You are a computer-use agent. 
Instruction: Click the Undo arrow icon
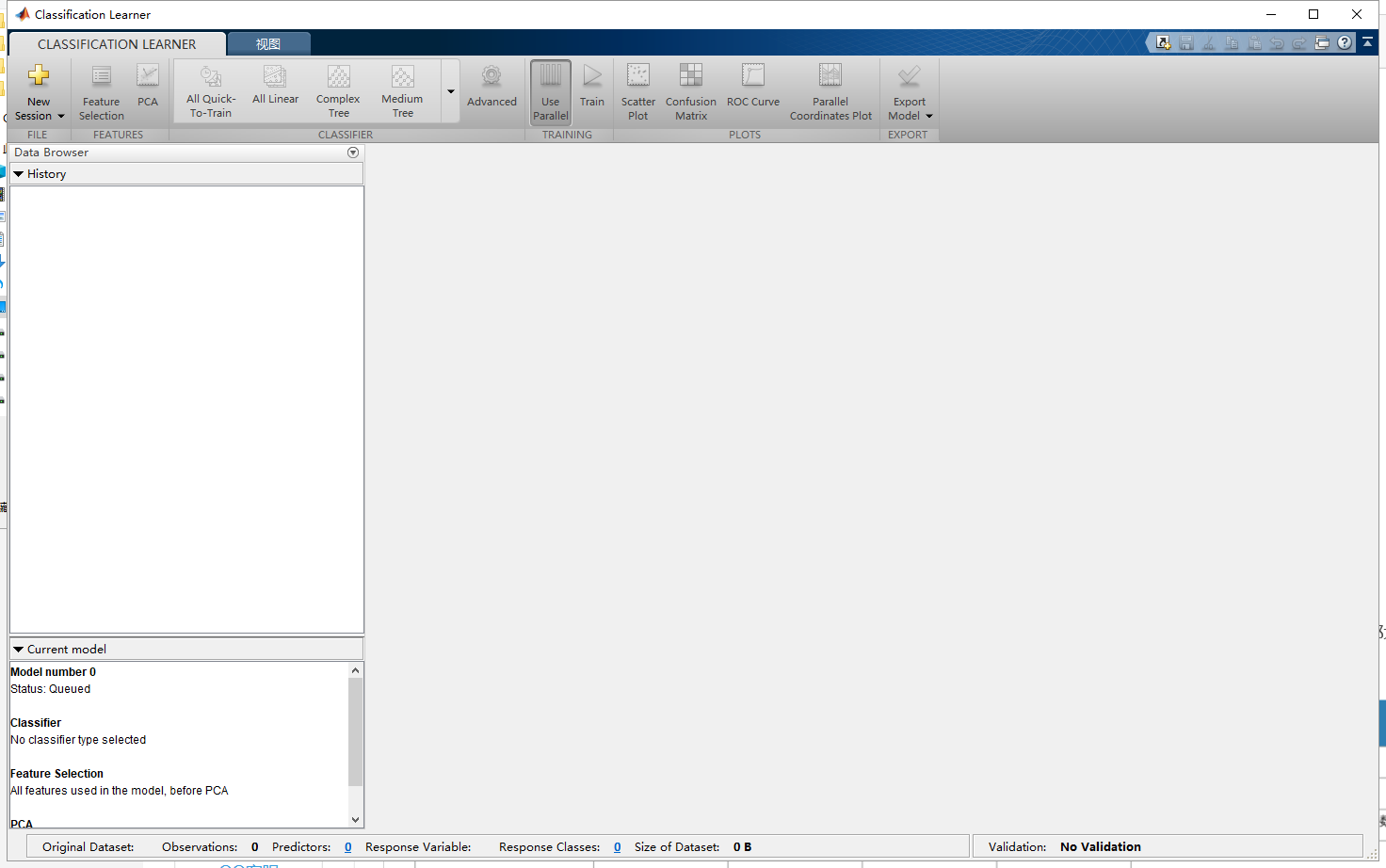pyautogui.click(x=1277, y=43)
